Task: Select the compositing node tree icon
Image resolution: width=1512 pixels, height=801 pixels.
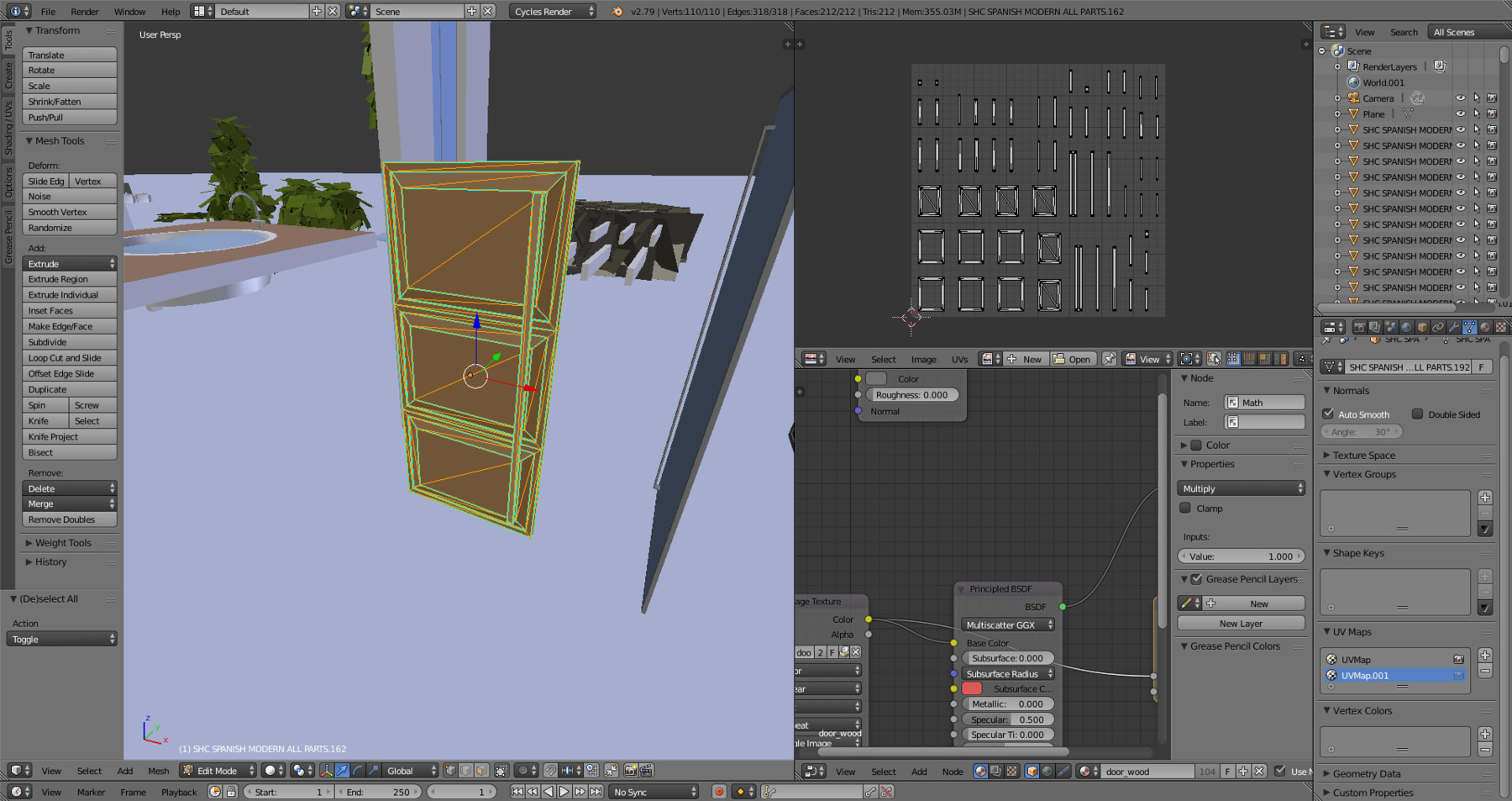Action: [x=995, y=772]
